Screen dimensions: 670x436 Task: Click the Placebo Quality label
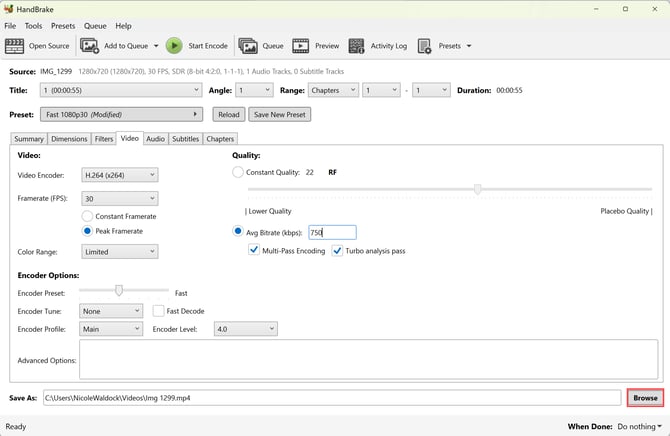tap(626, 211)
